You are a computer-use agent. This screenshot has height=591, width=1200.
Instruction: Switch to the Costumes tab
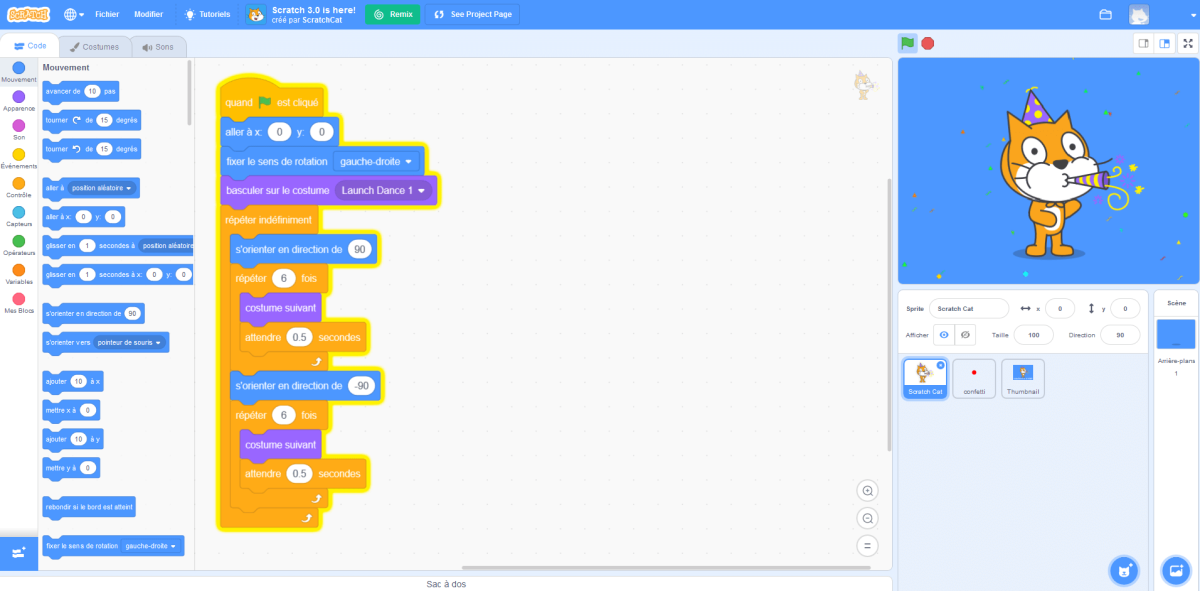(x=96, y=46)
